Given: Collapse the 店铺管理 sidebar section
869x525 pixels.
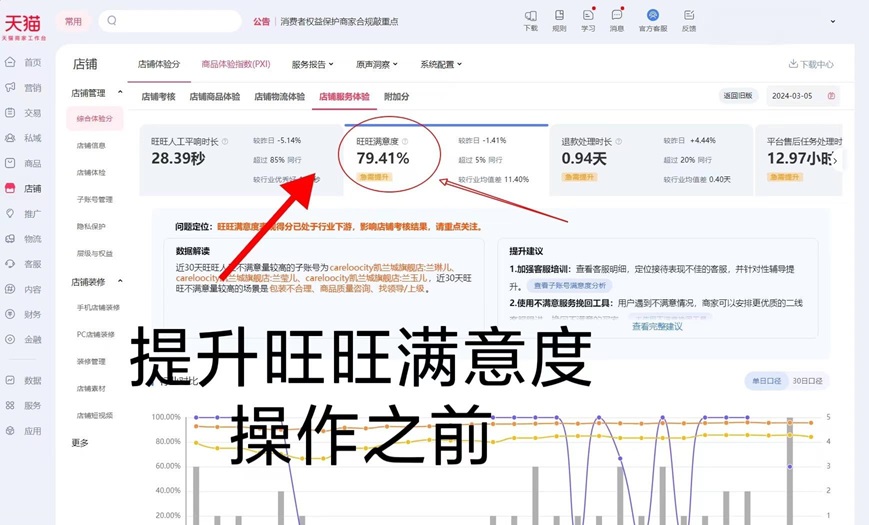Looking at the screenshot, I should tap(120, 93).
